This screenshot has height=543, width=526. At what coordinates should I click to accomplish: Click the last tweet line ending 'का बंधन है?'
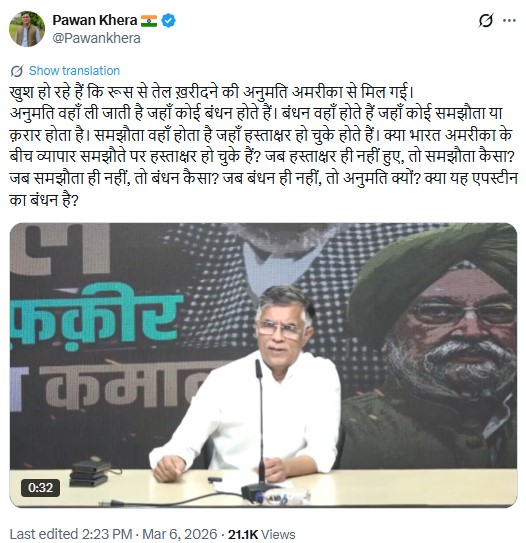pos(44,200)
